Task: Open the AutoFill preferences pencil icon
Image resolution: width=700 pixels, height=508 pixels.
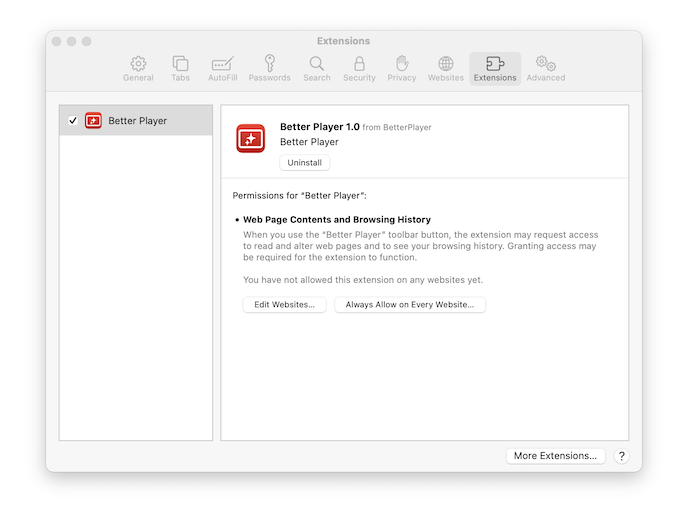Action: point(222,63)
